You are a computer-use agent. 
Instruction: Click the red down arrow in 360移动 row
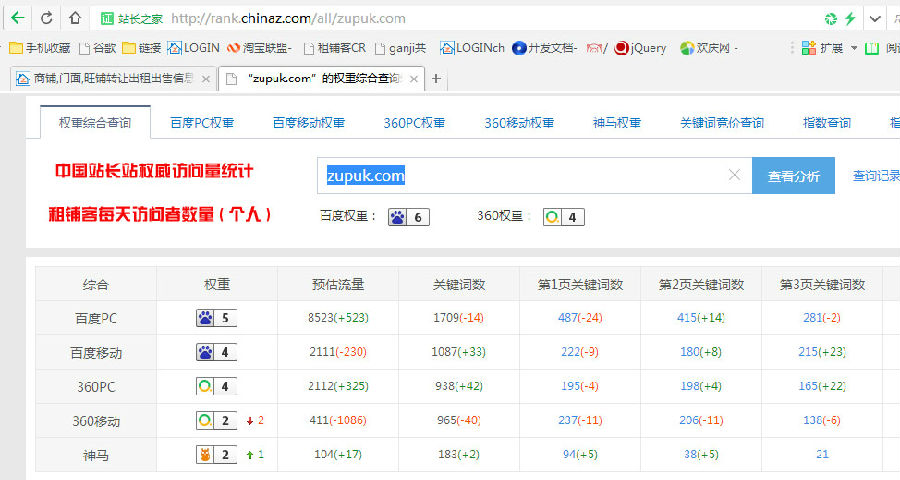coord(250,421)
